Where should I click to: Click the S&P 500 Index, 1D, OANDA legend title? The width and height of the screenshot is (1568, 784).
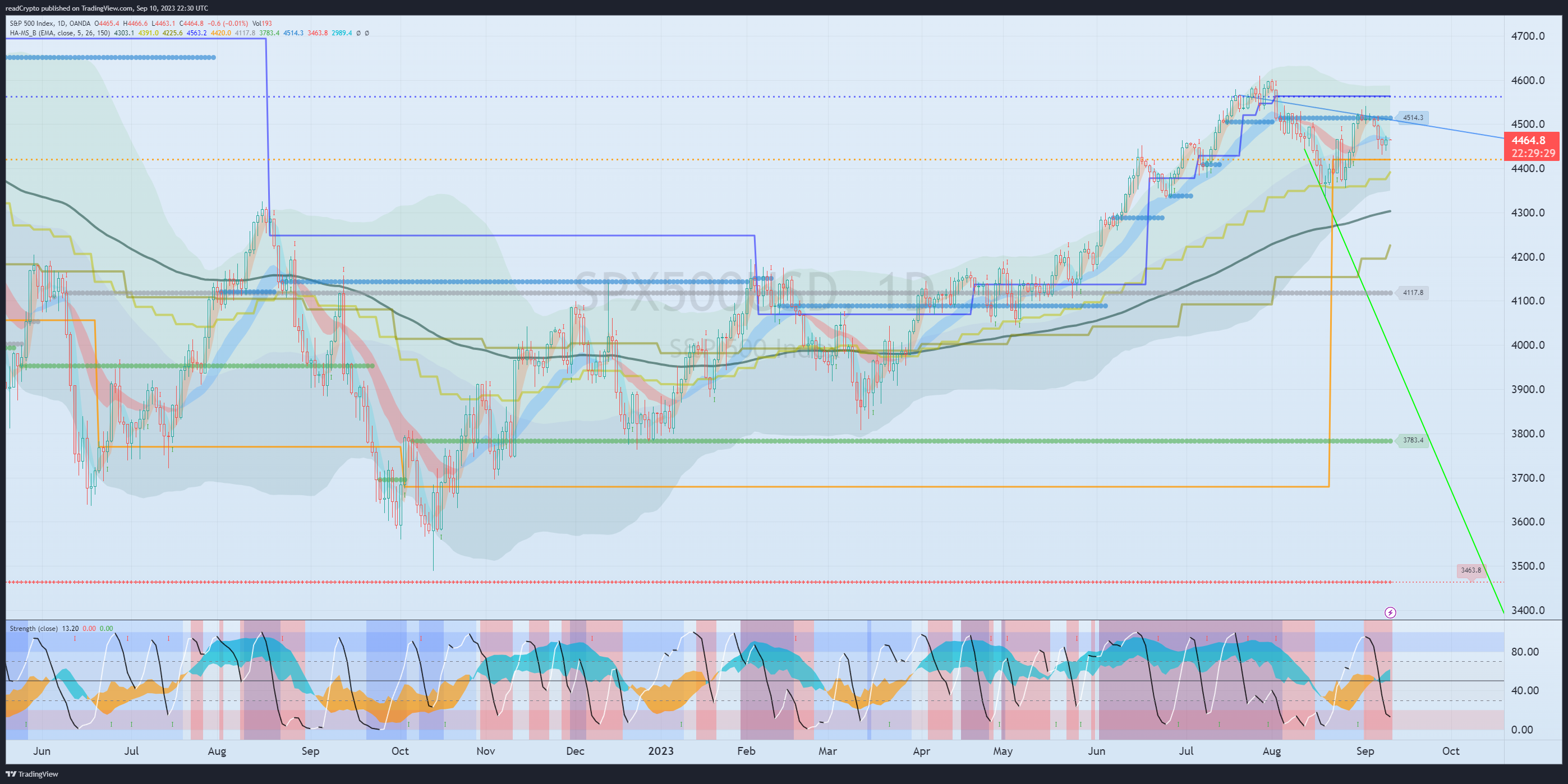click(x=50, y=24)
